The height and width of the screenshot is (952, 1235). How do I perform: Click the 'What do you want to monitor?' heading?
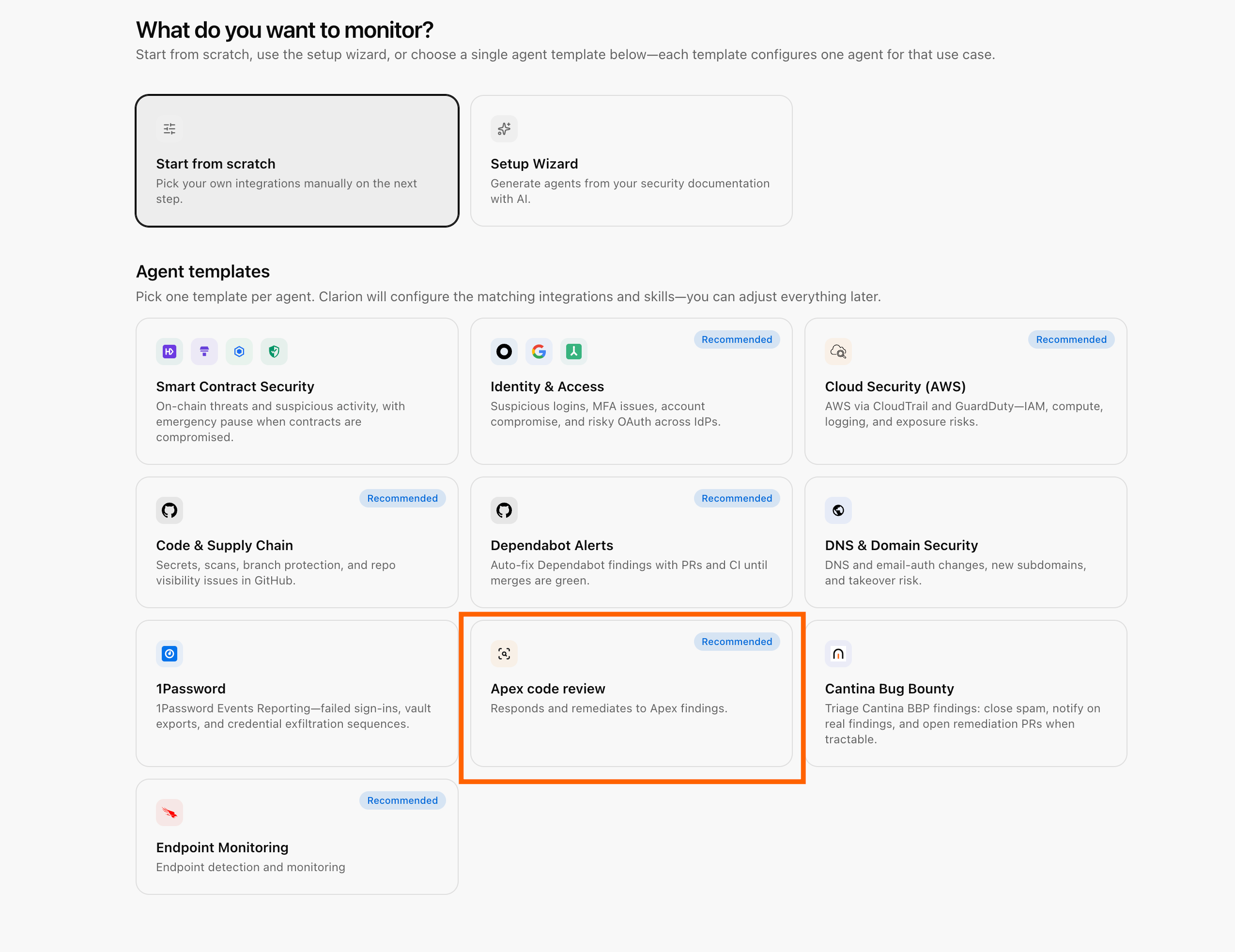(284, 30)
